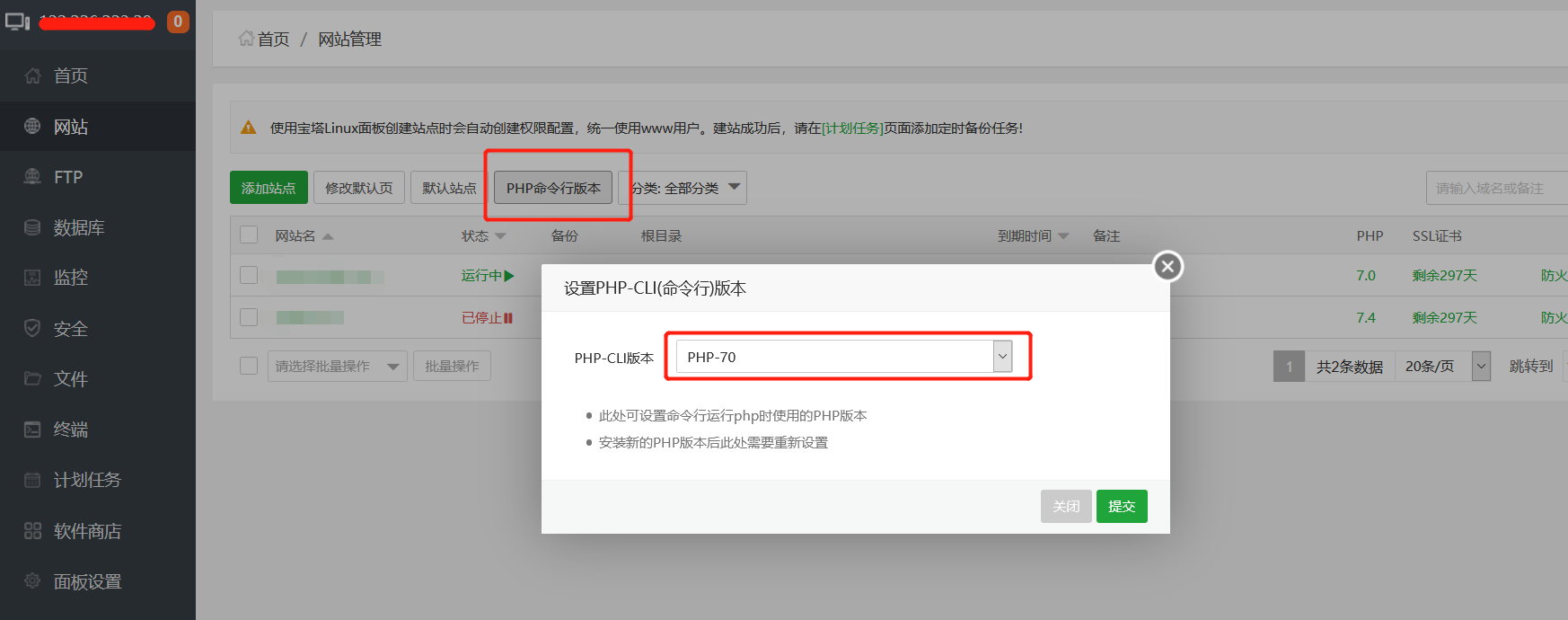Click 剩余297天 SSL link in the 7.4 row
Screen dimensions: 1568x620
(1444, 318)
